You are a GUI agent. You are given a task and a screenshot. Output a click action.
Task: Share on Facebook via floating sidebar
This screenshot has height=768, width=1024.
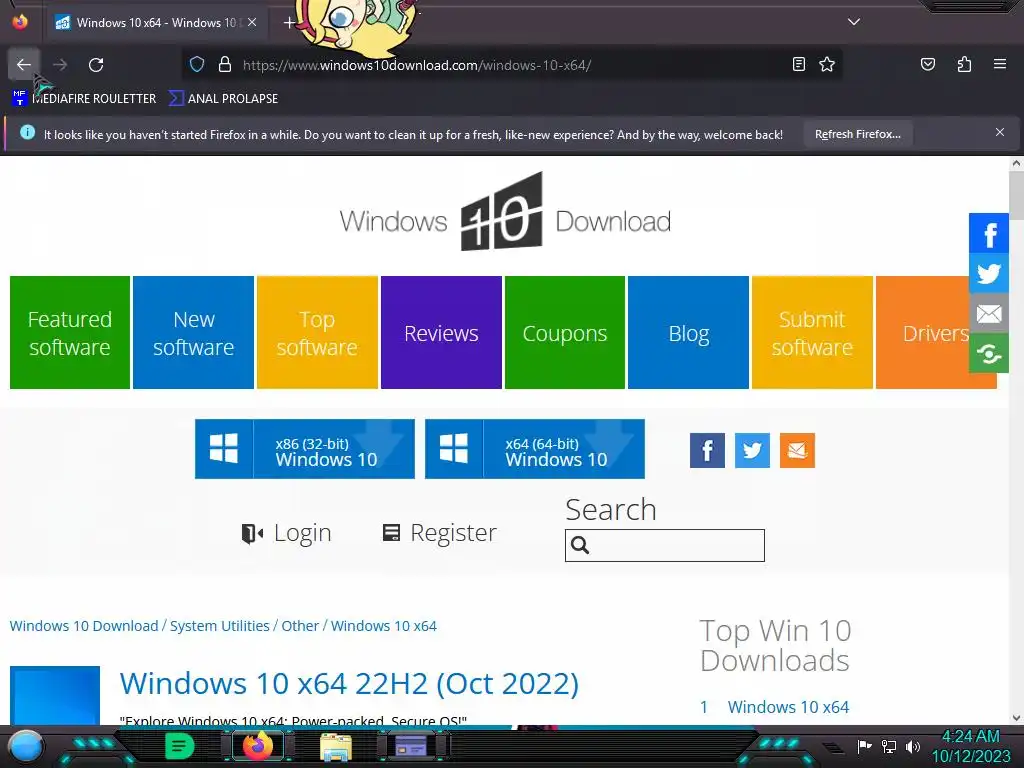point(989,233)
